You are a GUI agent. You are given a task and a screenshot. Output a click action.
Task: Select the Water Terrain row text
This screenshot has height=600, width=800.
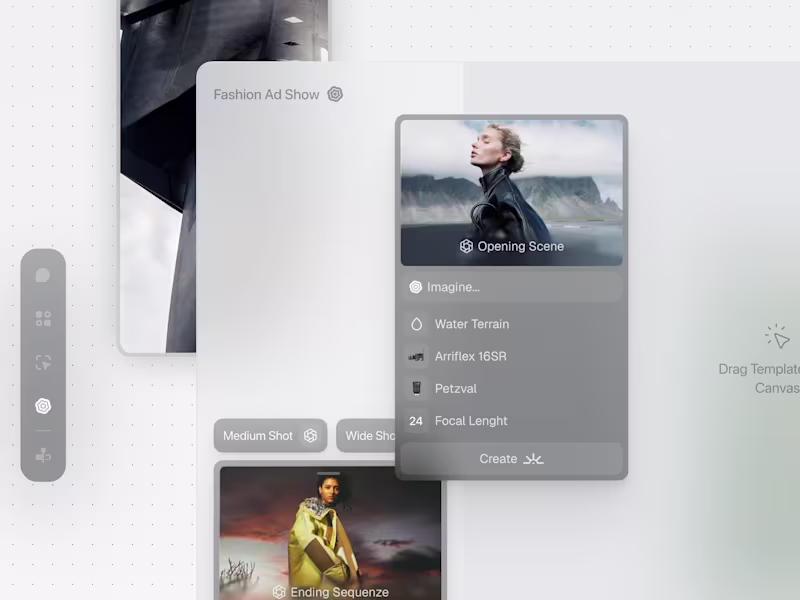coord(472,324)
